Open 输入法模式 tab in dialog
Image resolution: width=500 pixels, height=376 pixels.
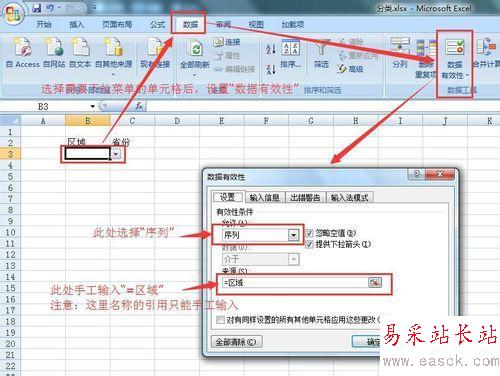tap(350, 198)
